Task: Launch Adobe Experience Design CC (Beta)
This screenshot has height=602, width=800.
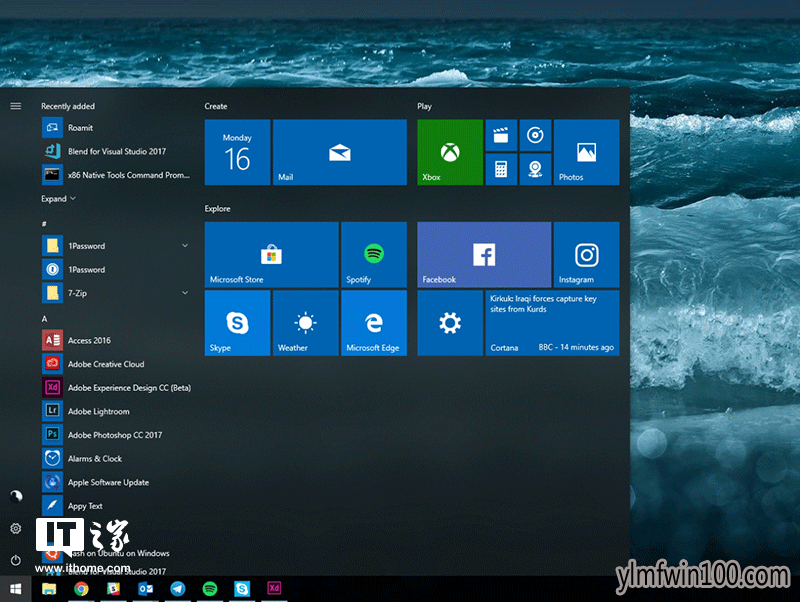Action: pyautogui.click(x=116, y=388)
